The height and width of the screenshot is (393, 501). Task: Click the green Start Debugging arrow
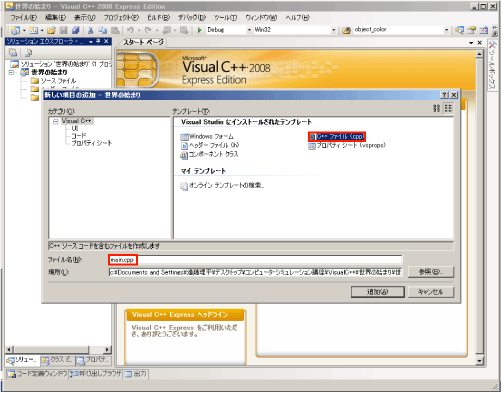(x=199, y=30)
